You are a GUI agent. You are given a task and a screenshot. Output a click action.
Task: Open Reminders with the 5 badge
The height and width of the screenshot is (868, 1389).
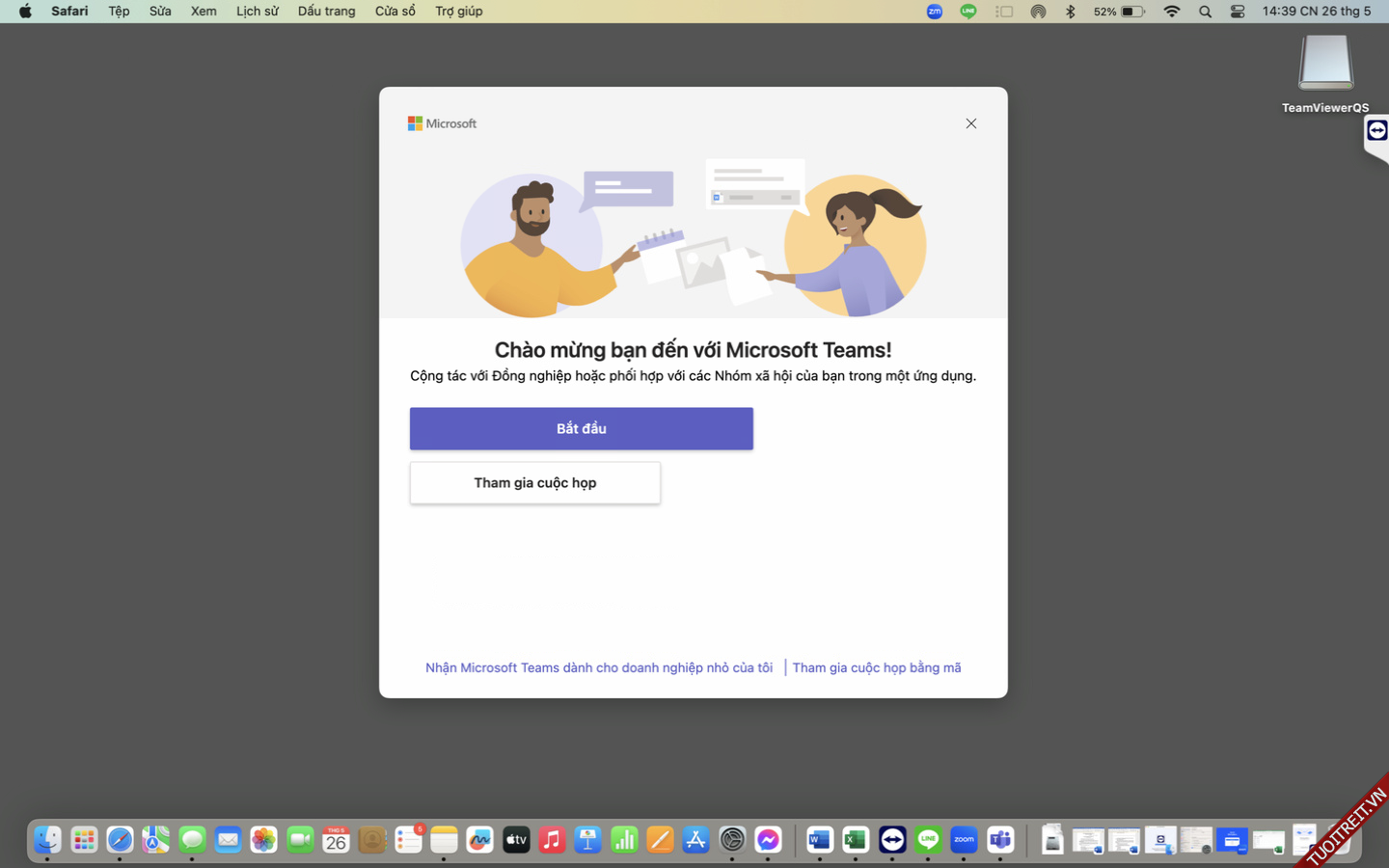point(408,840)
